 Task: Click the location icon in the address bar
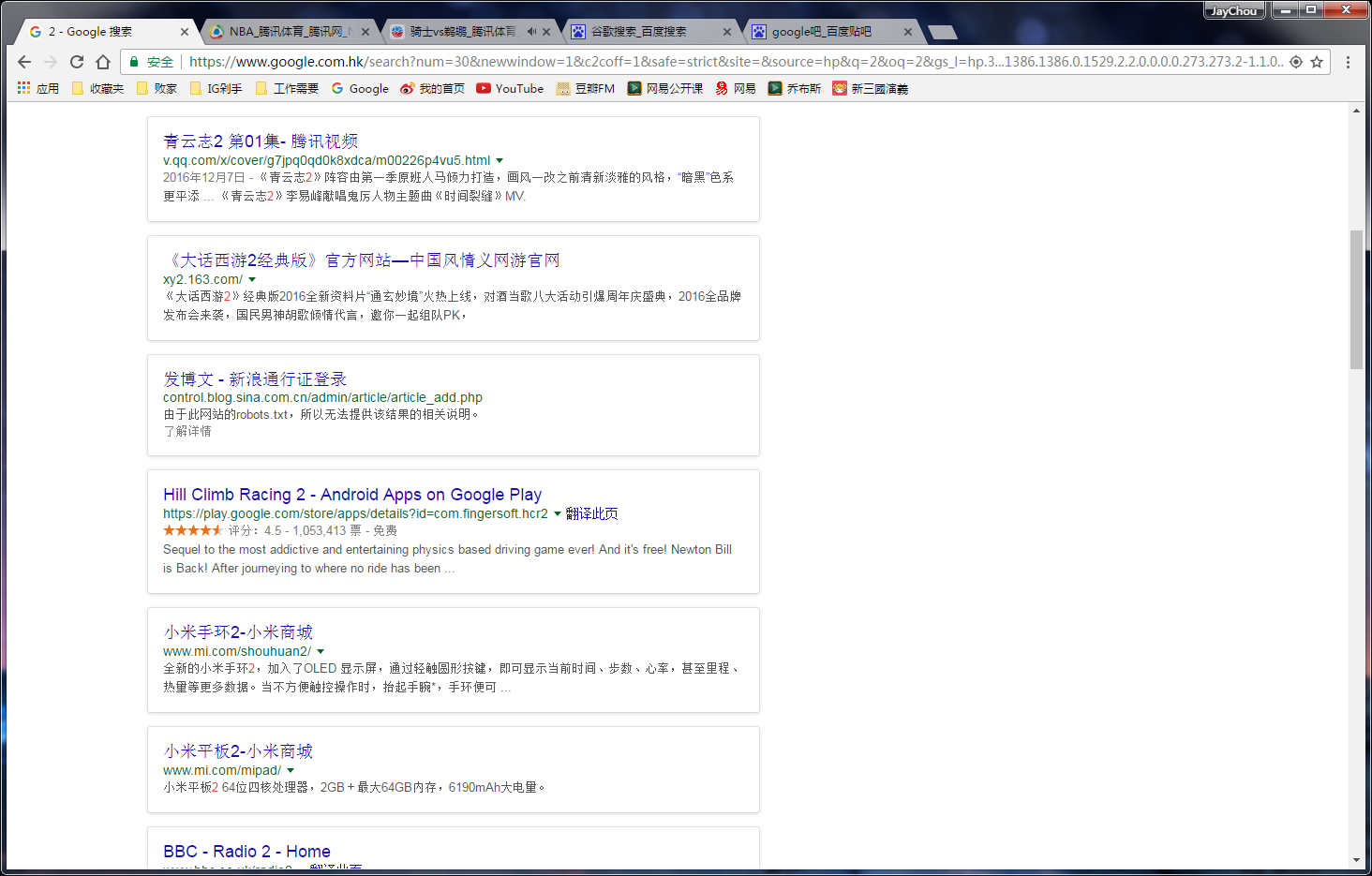click(x=1296, y=62)
